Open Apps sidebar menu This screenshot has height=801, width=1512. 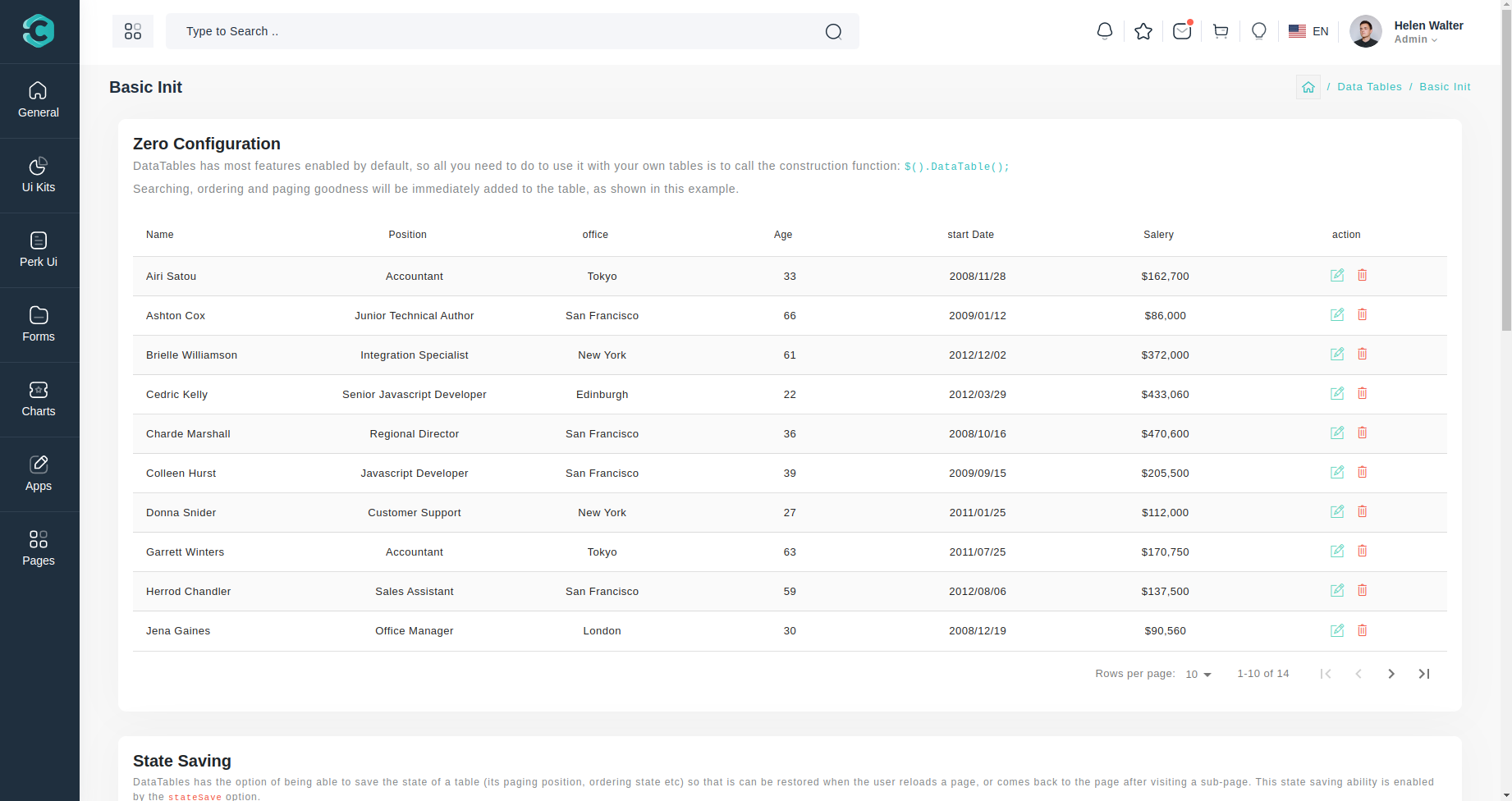click(x=39, y=474)
